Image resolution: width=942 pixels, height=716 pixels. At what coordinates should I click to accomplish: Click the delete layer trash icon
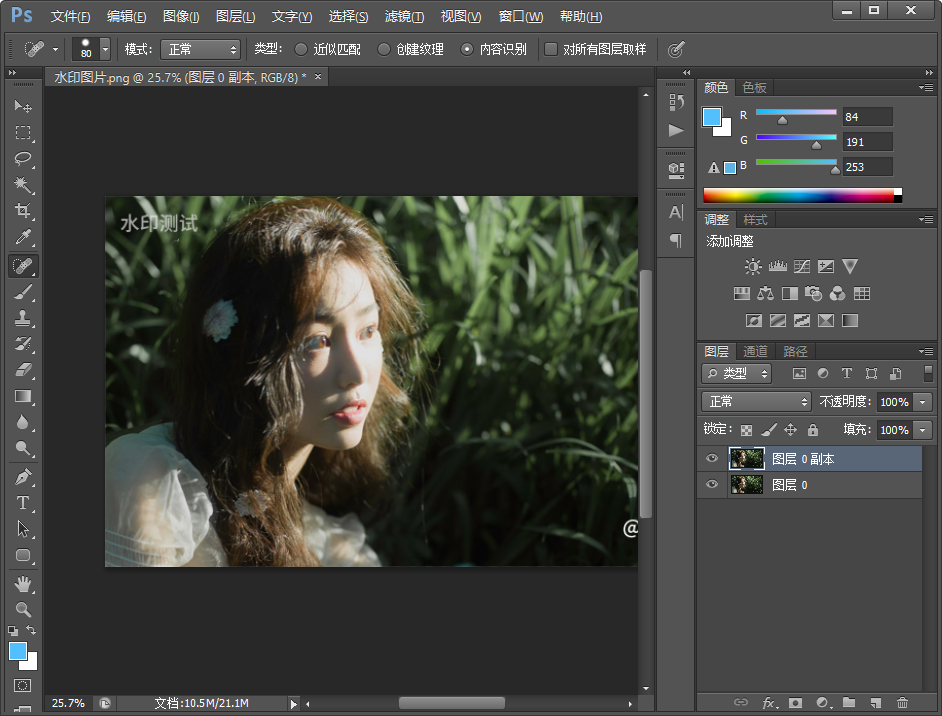coord(902,703)
